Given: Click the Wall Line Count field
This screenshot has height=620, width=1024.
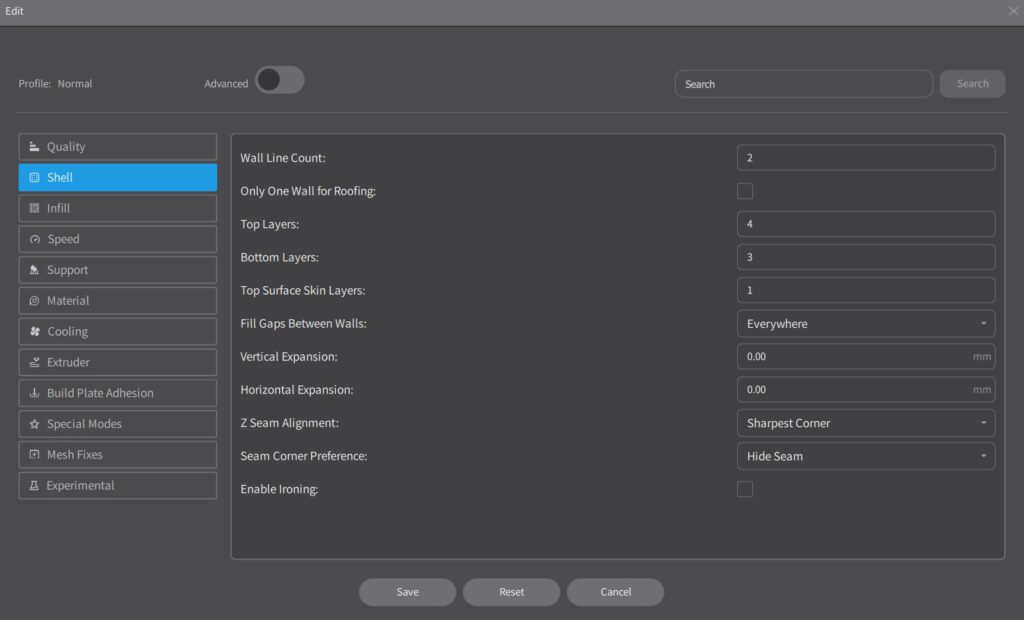Looking at the screenshot, I should [x=865, y=158].
